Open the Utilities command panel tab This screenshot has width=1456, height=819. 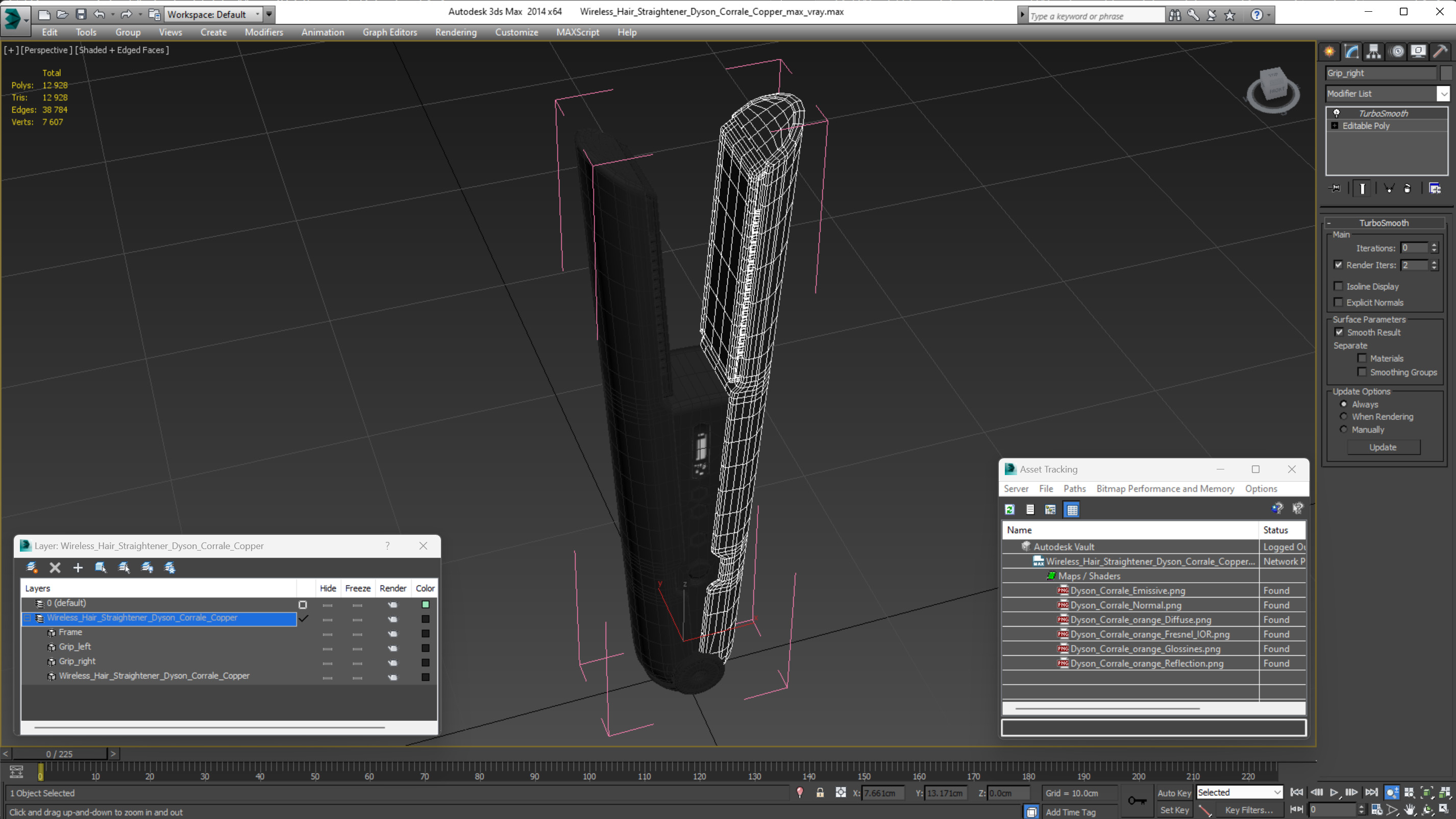[1440, 52]
